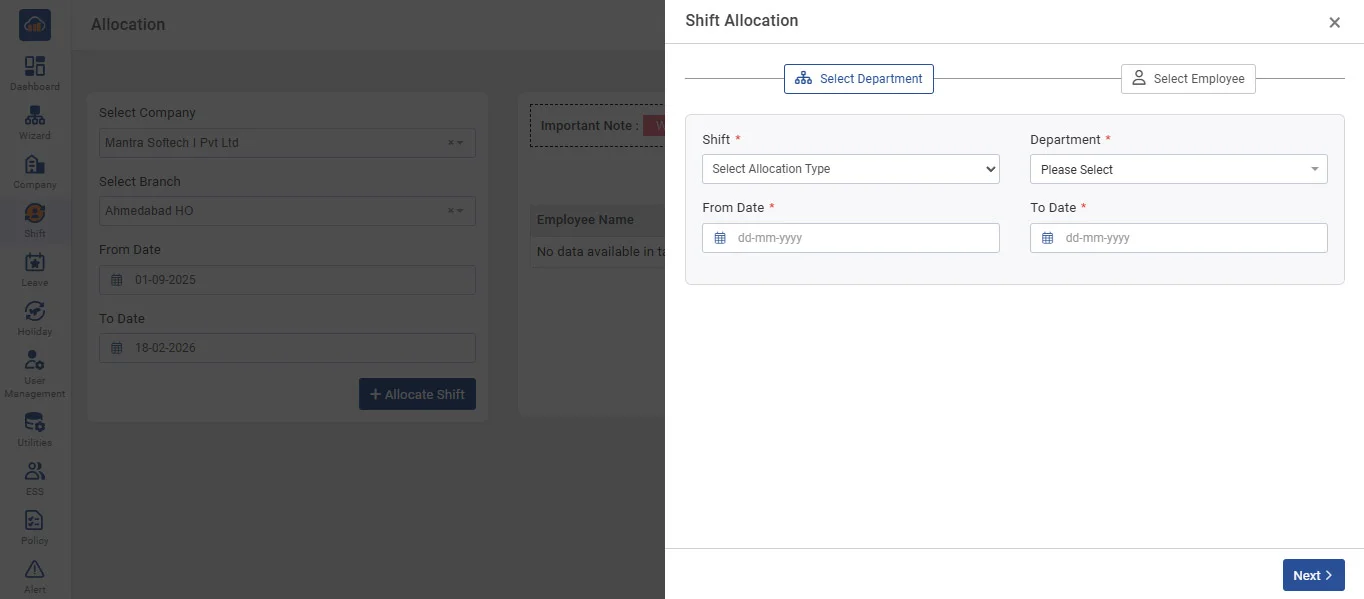The image size is (1364, 599).
Task: Open the Policy checklist icon
Action: (x=35, y=521)
